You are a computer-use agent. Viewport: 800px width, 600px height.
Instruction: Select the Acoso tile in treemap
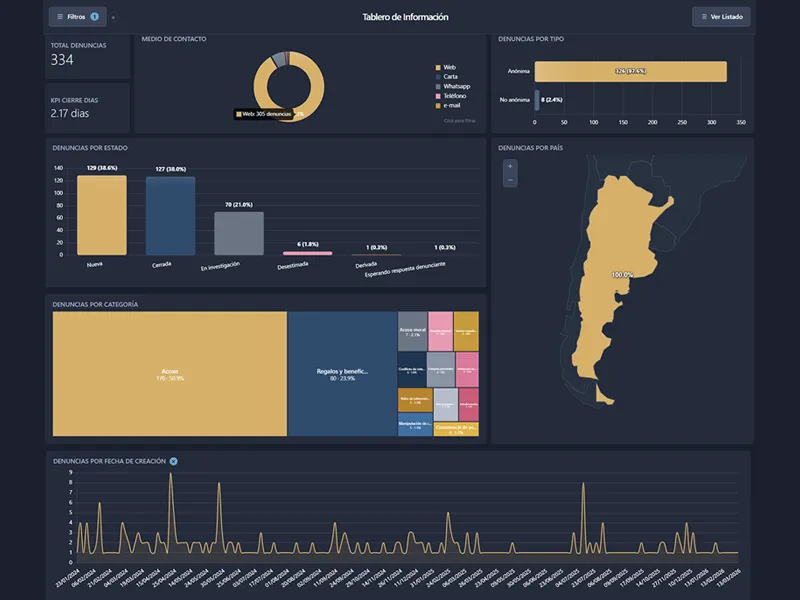pos(170,373)
